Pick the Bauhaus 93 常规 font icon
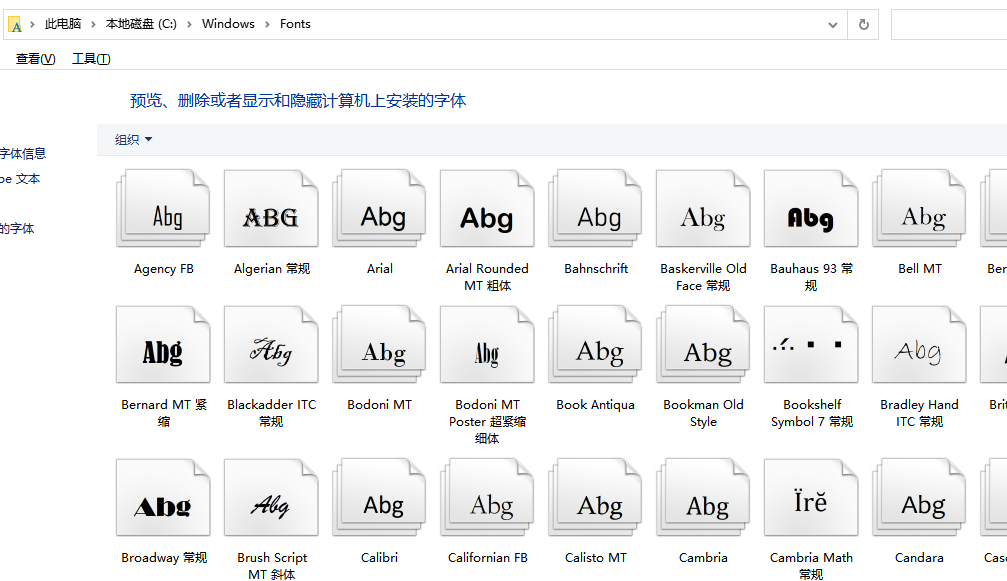This screenshot has height=581, width=1007. click(811, 208)
